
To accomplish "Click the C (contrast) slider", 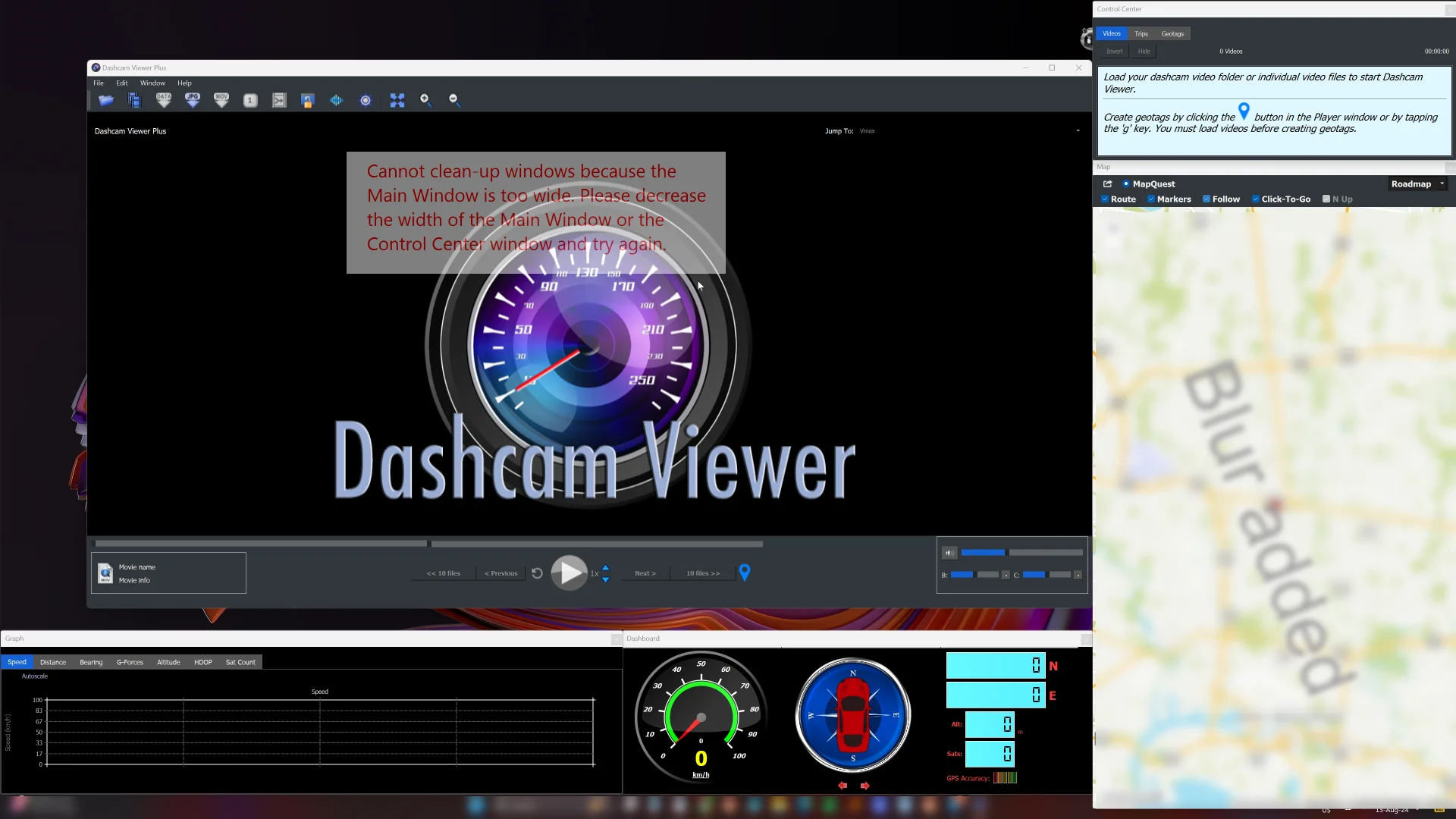I will pyautogui.click(x=1046, y=575).
